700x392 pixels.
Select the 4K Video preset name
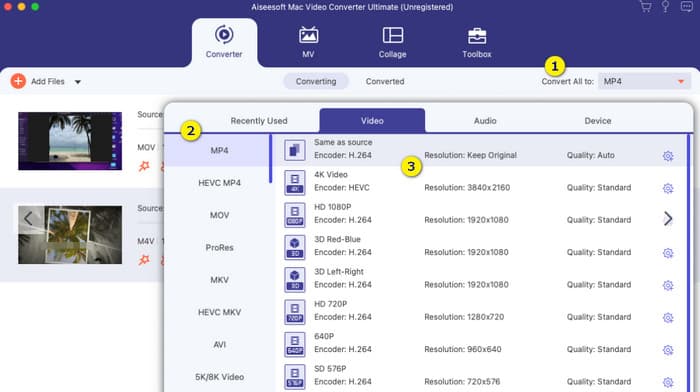click(x=331, y=175)
